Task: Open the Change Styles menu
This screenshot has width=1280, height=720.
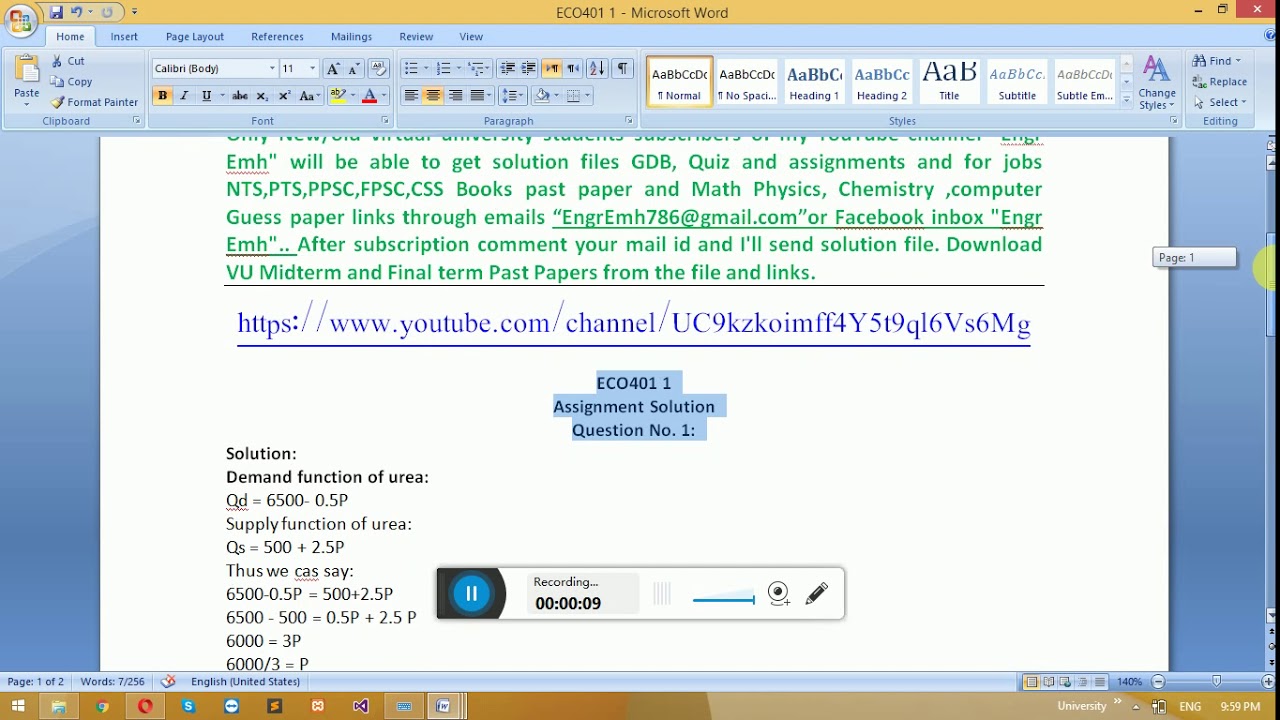Action: (1157, 82)
